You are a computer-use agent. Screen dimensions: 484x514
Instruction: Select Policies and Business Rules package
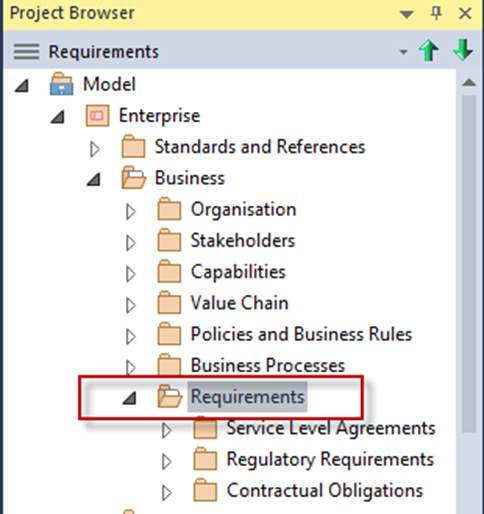[x=301, y=334]
